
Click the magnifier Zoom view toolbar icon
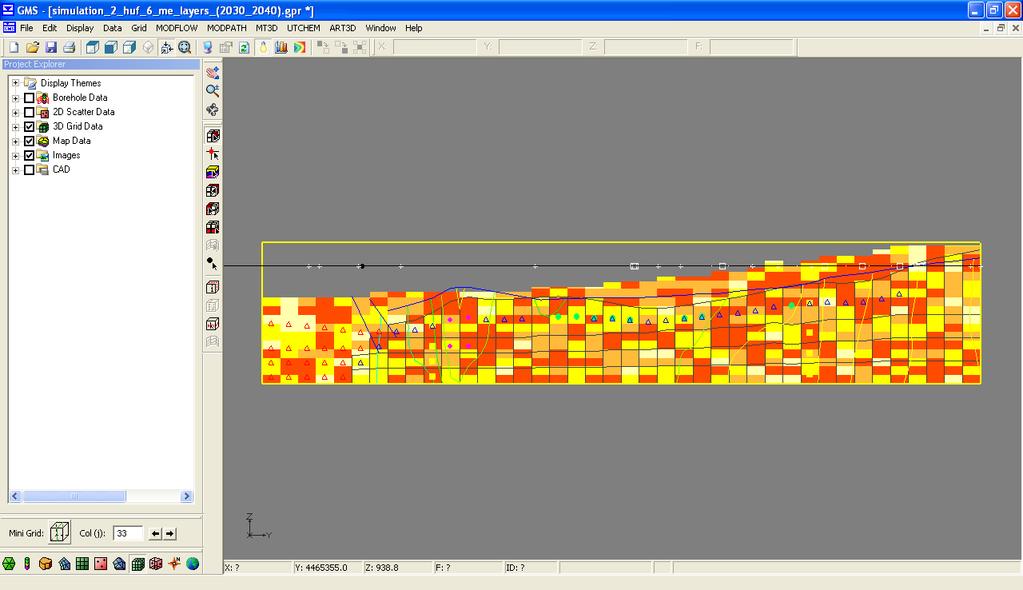[x=185, y=47]
